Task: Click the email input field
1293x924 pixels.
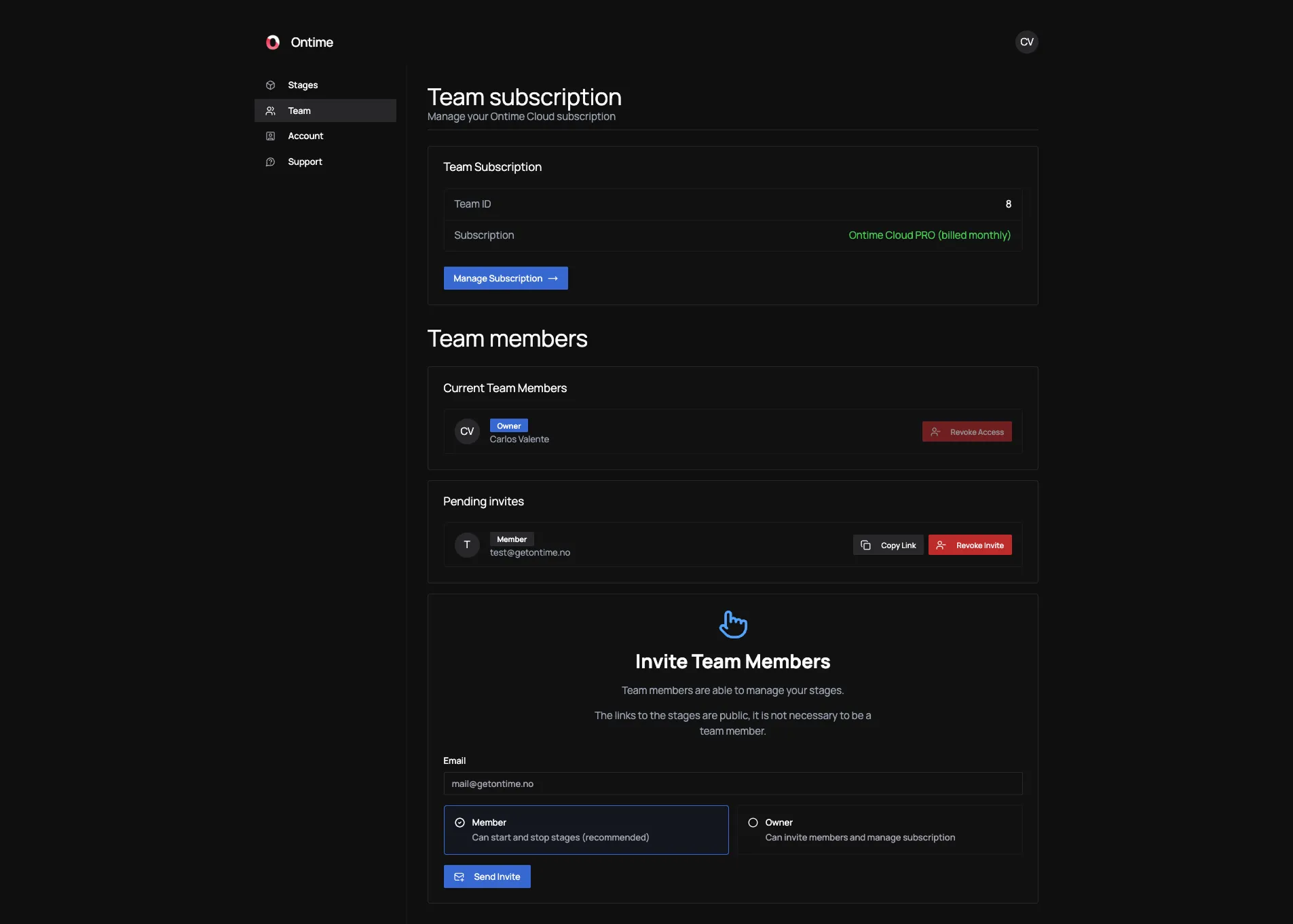Action: click(732, 784)
